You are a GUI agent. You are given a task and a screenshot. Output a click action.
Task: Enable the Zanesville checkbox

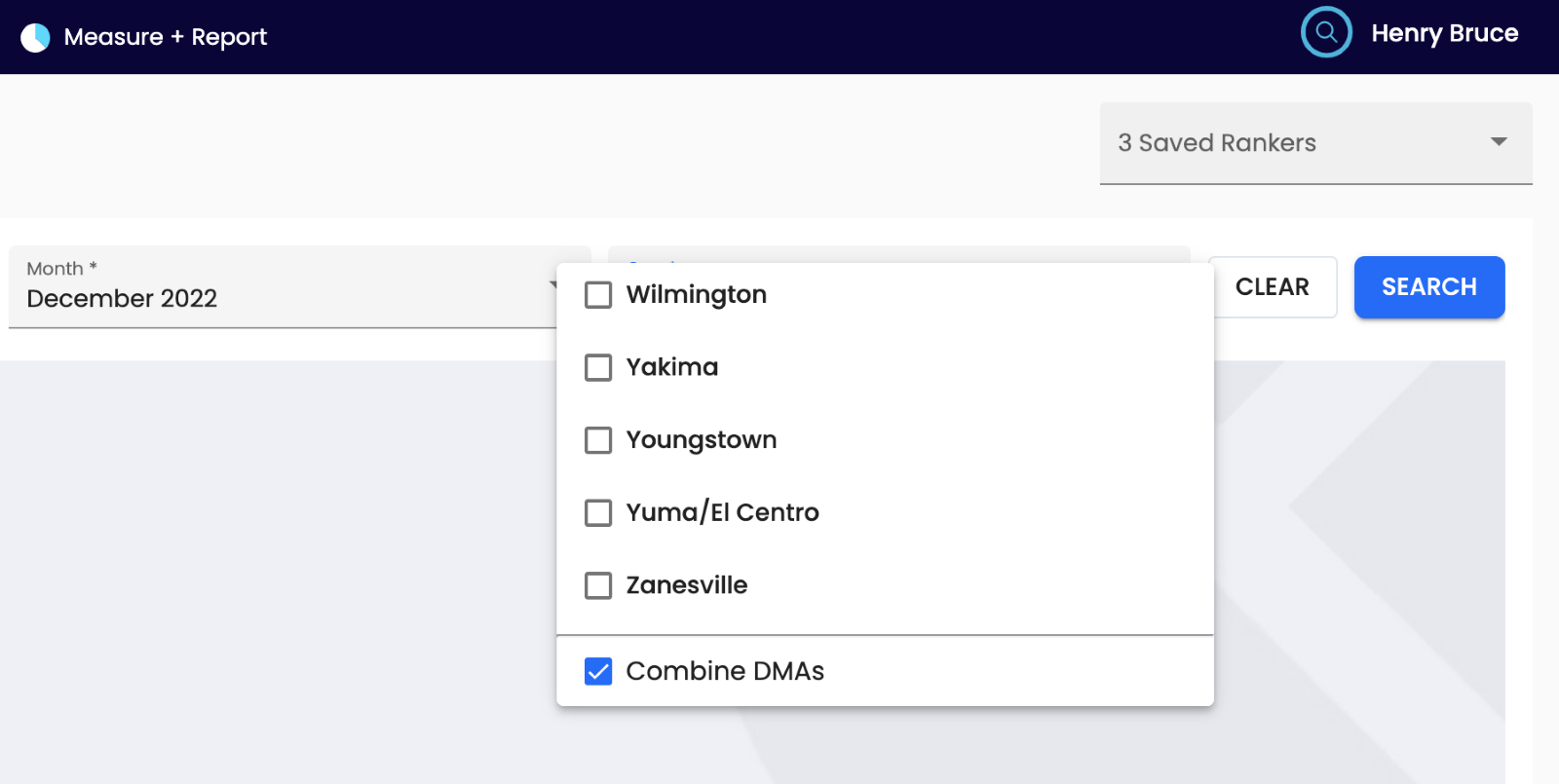tap(598, 585)
